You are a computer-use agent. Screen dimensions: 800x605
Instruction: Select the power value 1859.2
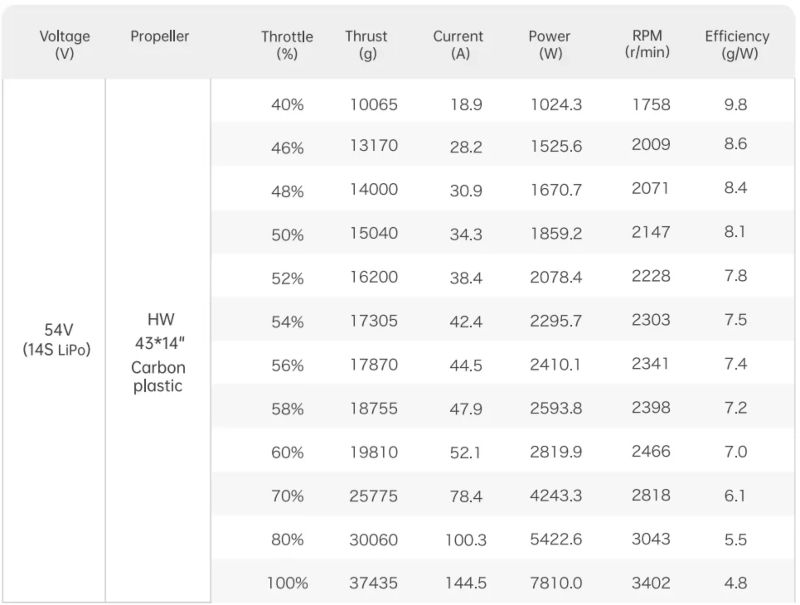coord(556,234)
